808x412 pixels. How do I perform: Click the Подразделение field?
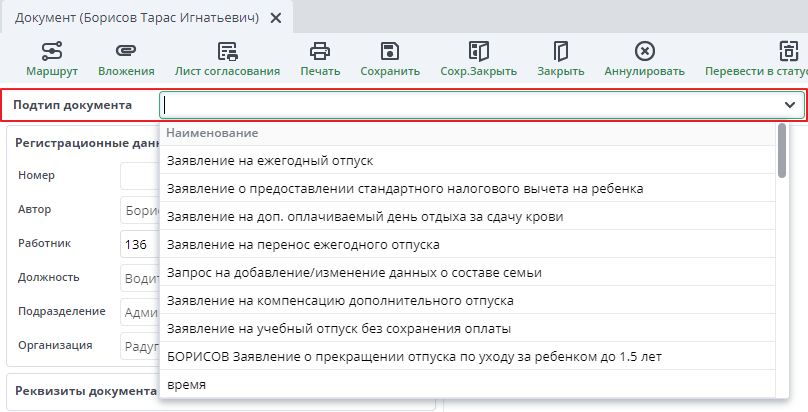click(140, 312)
